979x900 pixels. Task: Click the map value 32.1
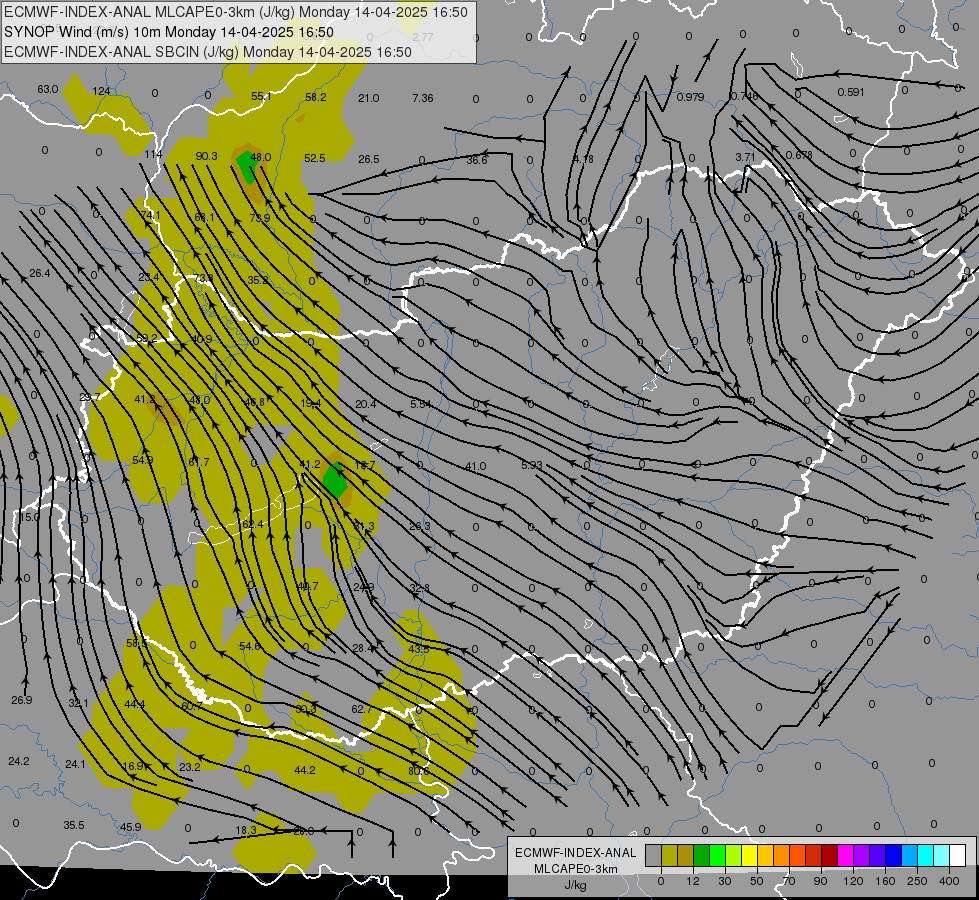[x=78, y=703]
